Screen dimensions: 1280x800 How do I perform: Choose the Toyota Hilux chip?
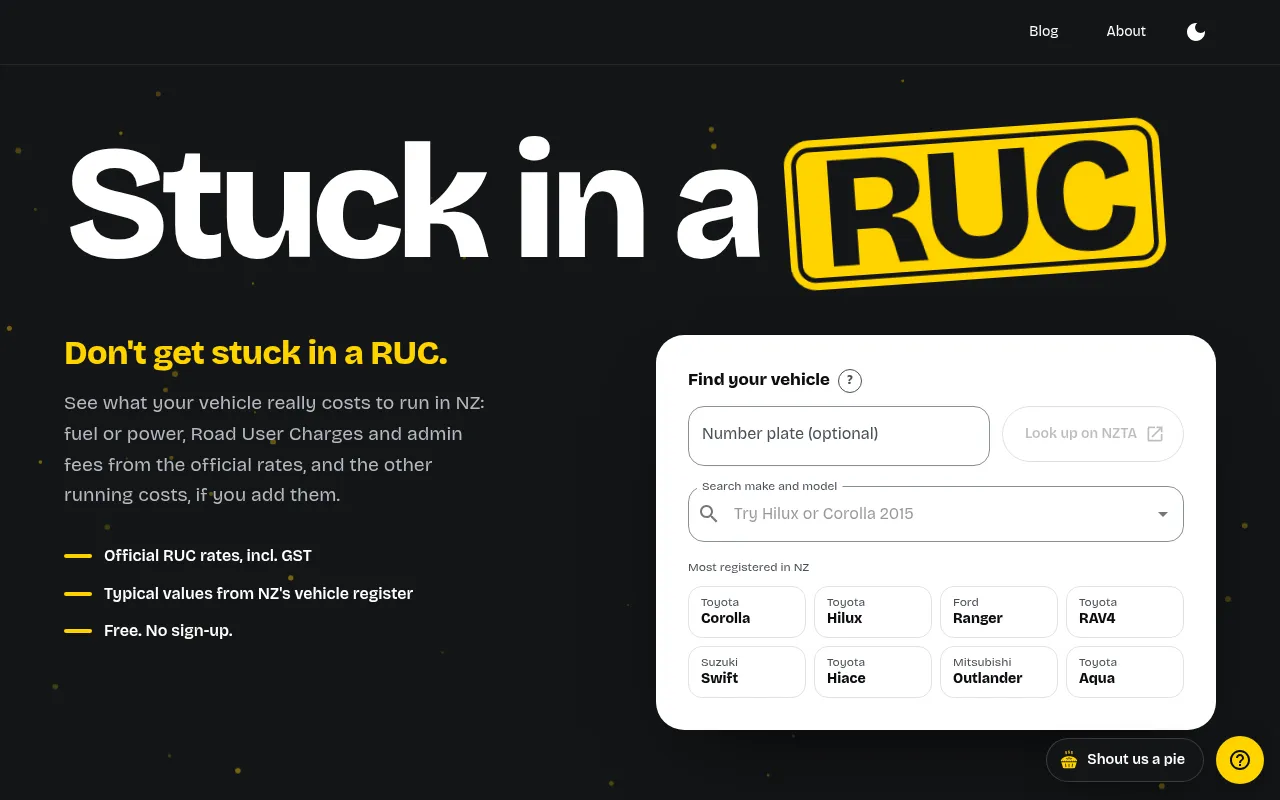(873, 612)
